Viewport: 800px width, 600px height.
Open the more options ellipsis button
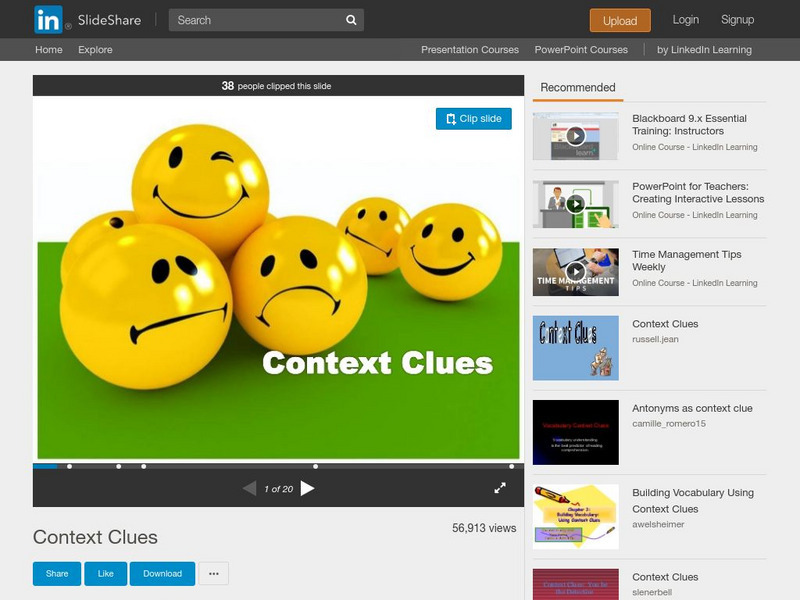tap(214, 573)
